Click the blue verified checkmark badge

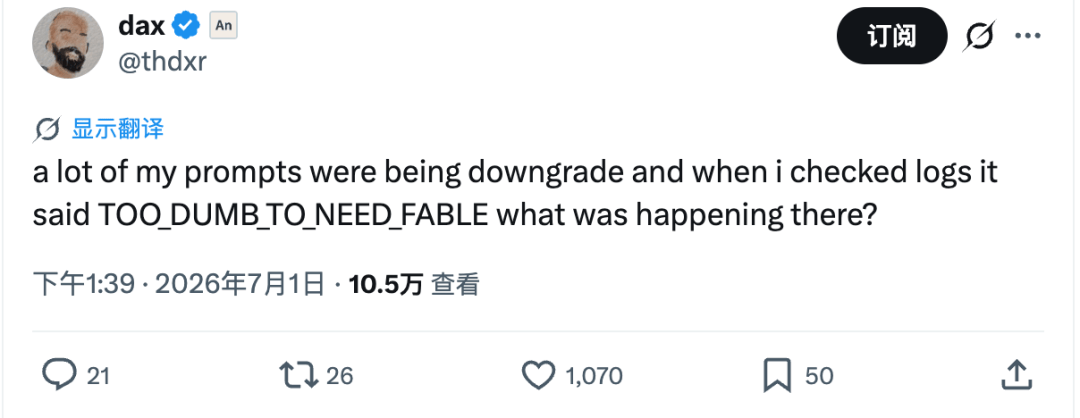186,26
